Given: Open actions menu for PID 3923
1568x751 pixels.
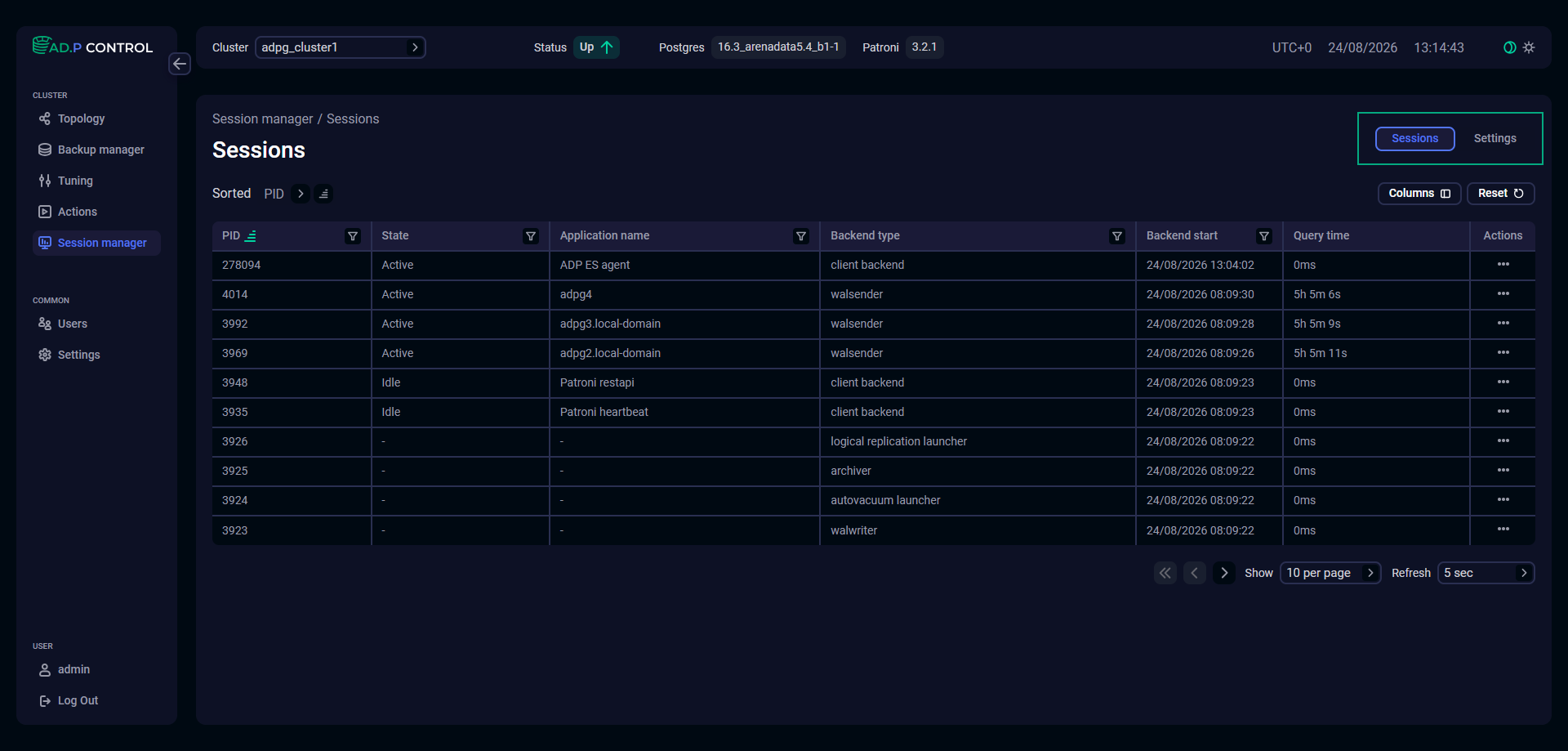Looking at the screenshot, I should pos(1503,530).
